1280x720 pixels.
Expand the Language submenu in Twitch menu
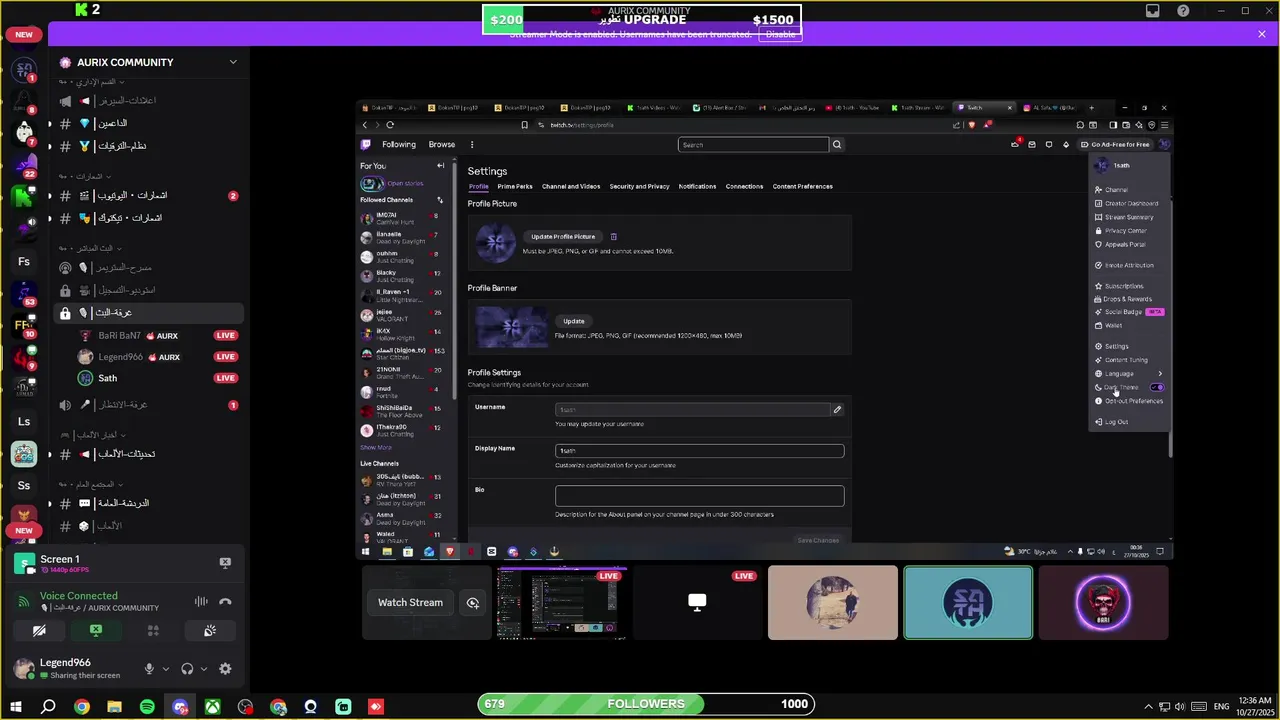click(1130, 373)
